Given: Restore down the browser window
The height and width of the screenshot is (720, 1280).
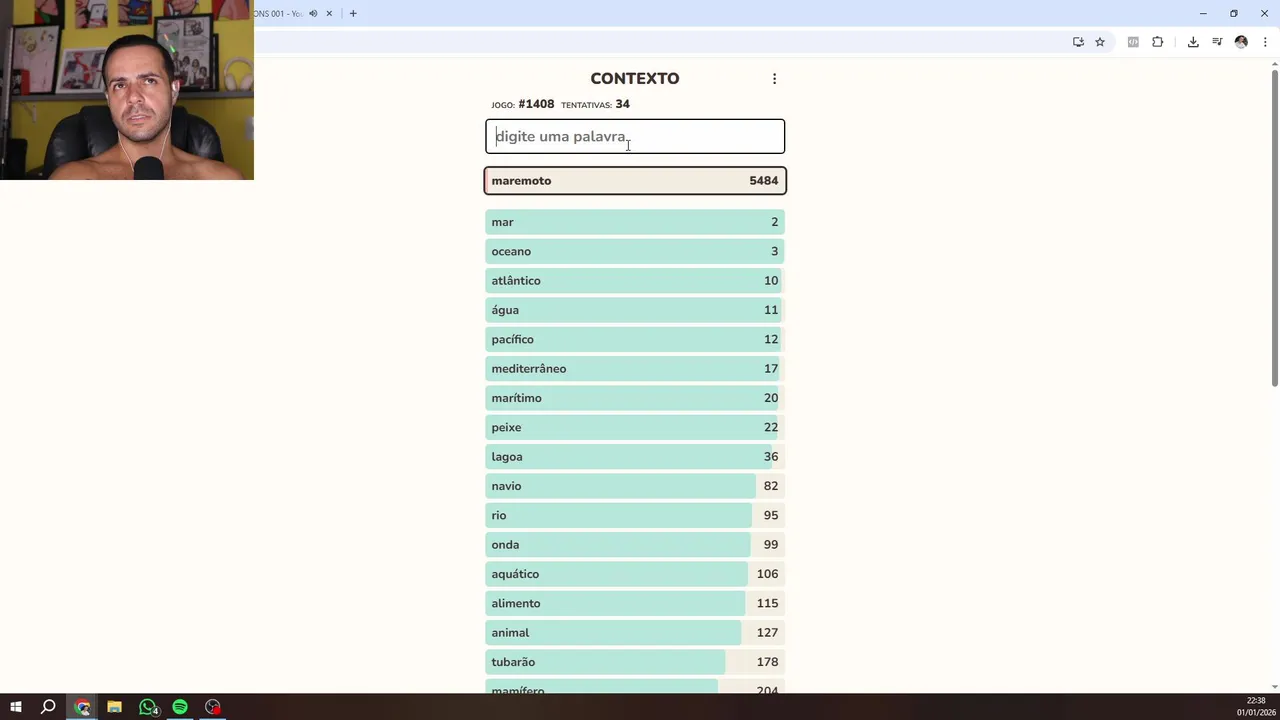Looking at the screenshot, I should tap(1234, 13).
